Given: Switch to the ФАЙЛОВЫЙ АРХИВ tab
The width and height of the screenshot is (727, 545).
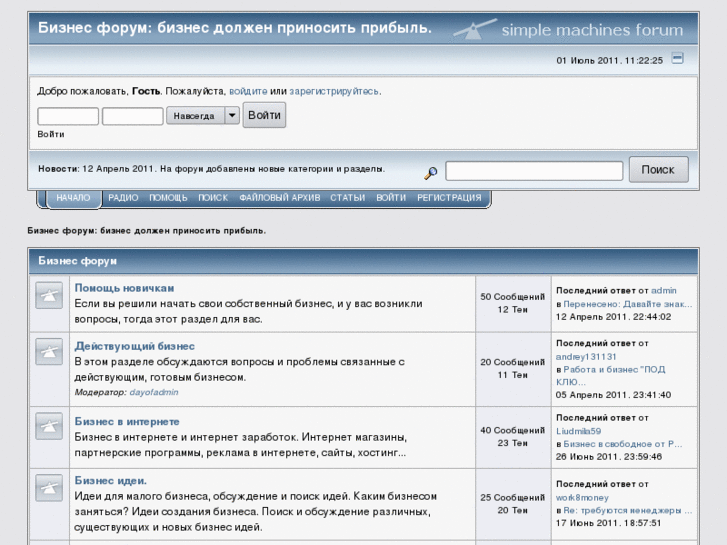Looking at the screenshot, I should [x=280, y=198].
